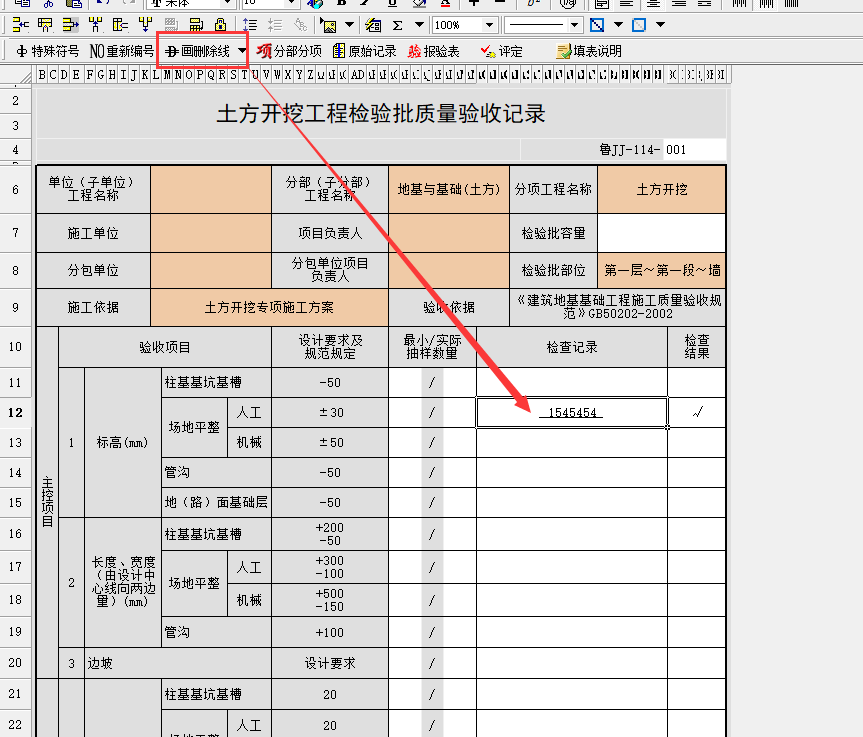Open 分部分项 from the toolbar
This screenshot has height=737, width=863.
[289, 51]
